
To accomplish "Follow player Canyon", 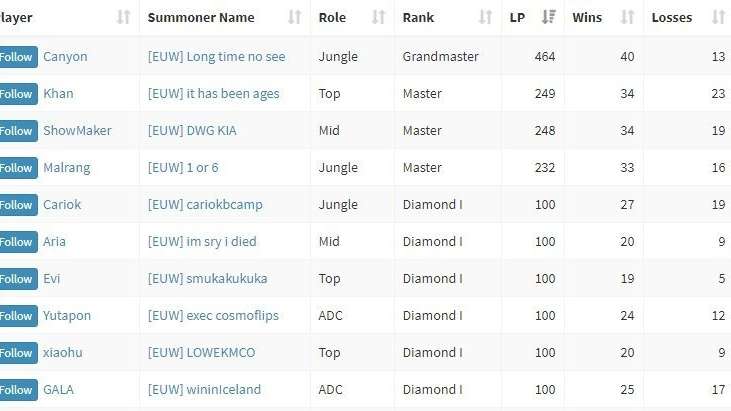I will click(18, 57).
